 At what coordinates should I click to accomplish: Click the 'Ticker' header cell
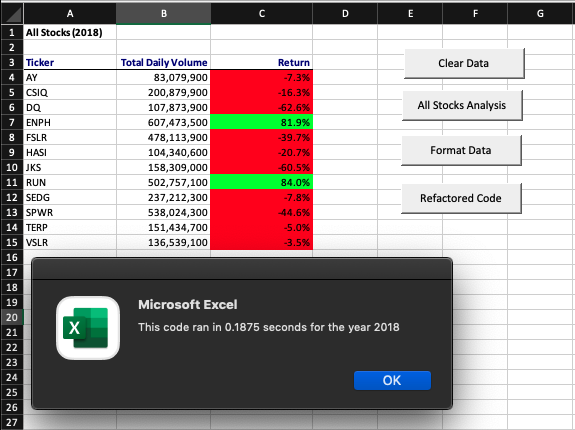click(x=70, y=62)
